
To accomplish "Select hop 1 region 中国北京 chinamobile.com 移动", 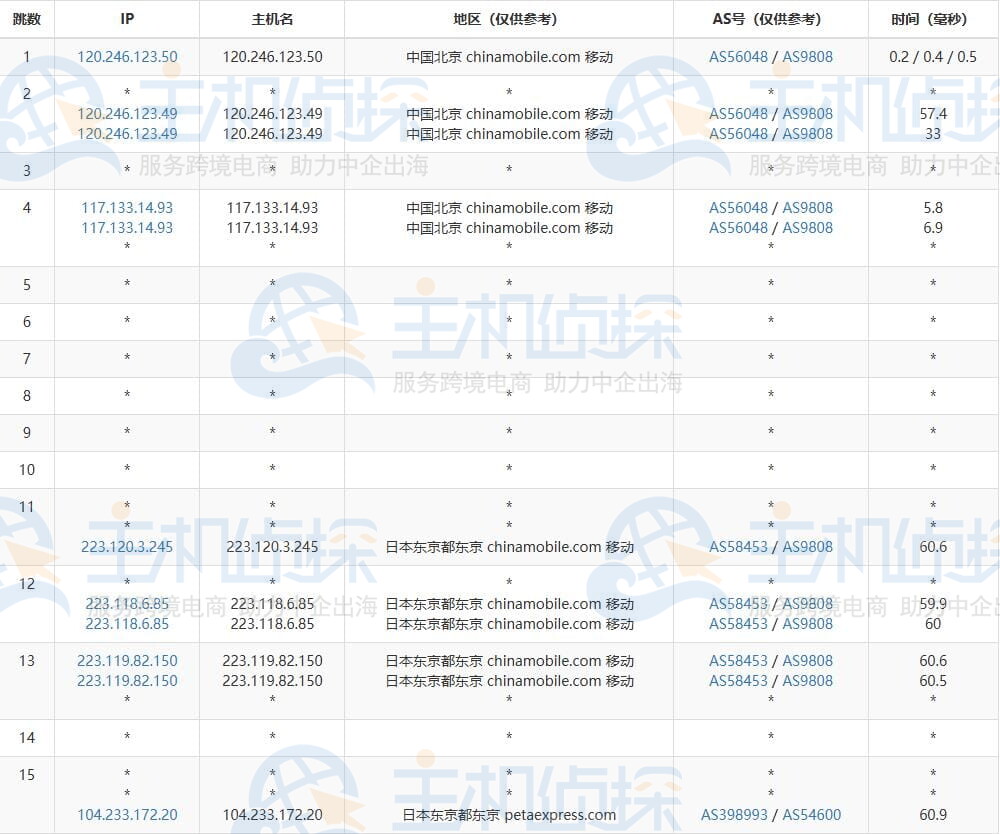I will pyautogui.click(x=509, y=57).
